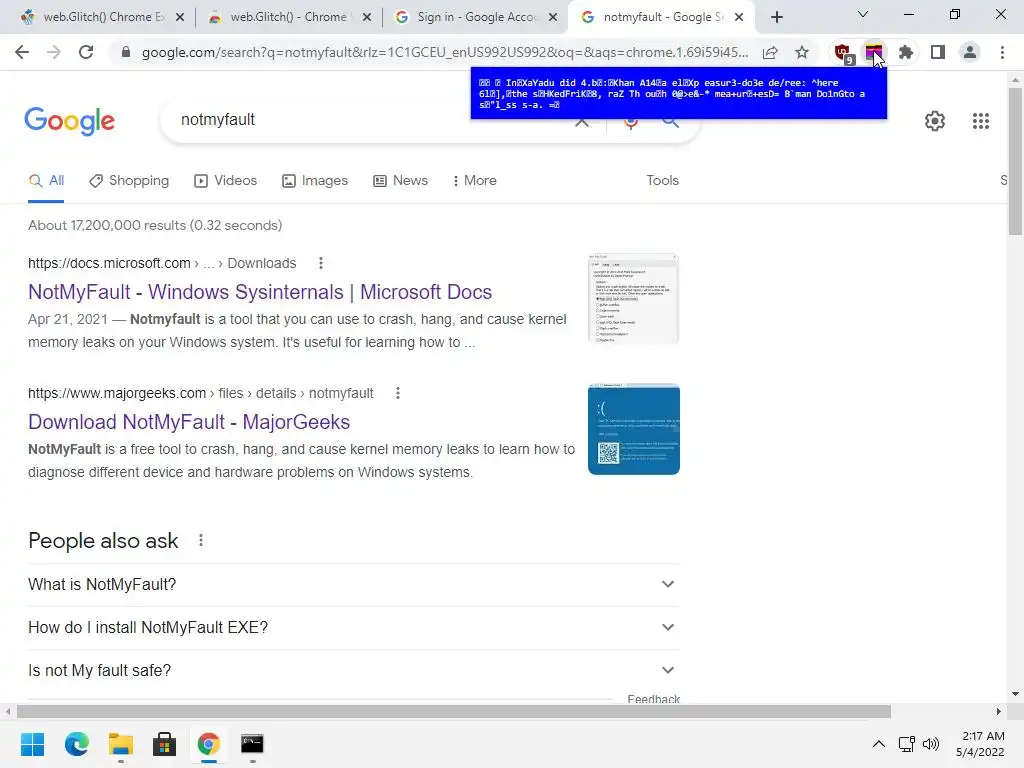Open Microsoft Store from taskbar
Viewport: 1024px width, 768px height.
(x=164, y=744)
